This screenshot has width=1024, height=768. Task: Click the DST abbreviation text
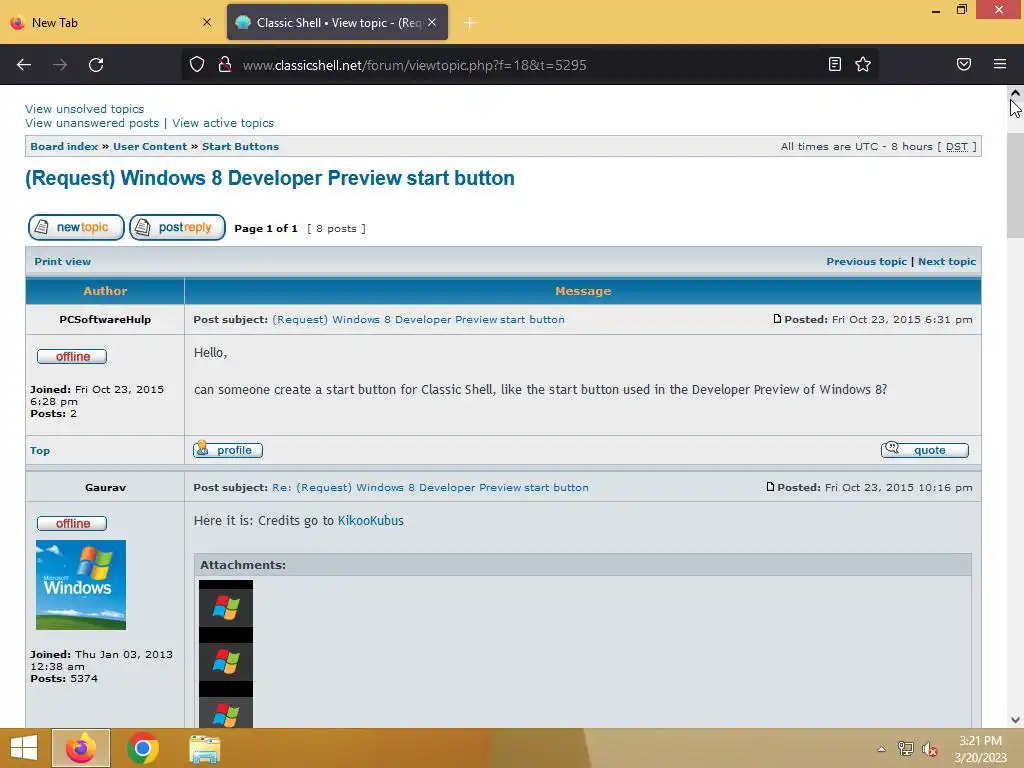957,146
